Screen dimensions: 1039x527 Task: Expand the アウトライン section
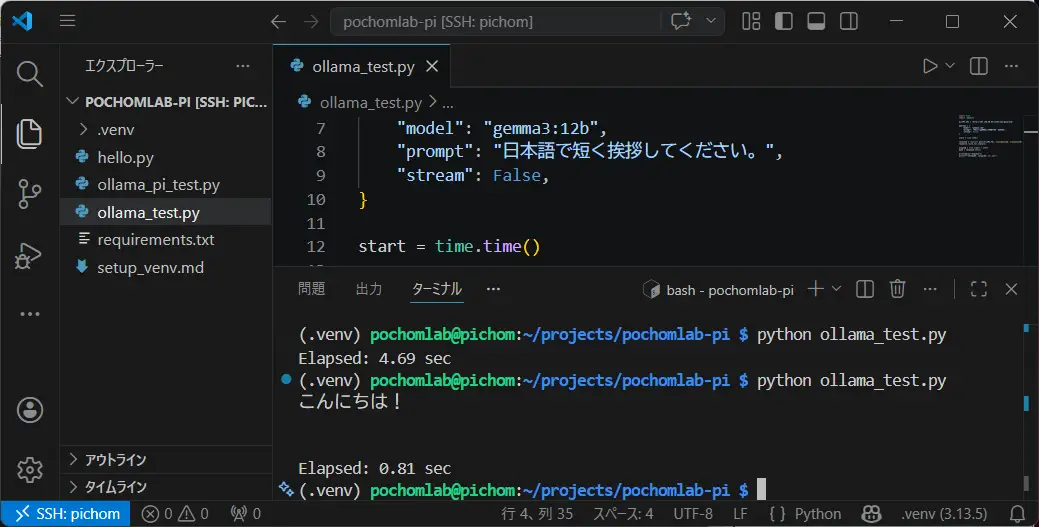tap(167, 459)
